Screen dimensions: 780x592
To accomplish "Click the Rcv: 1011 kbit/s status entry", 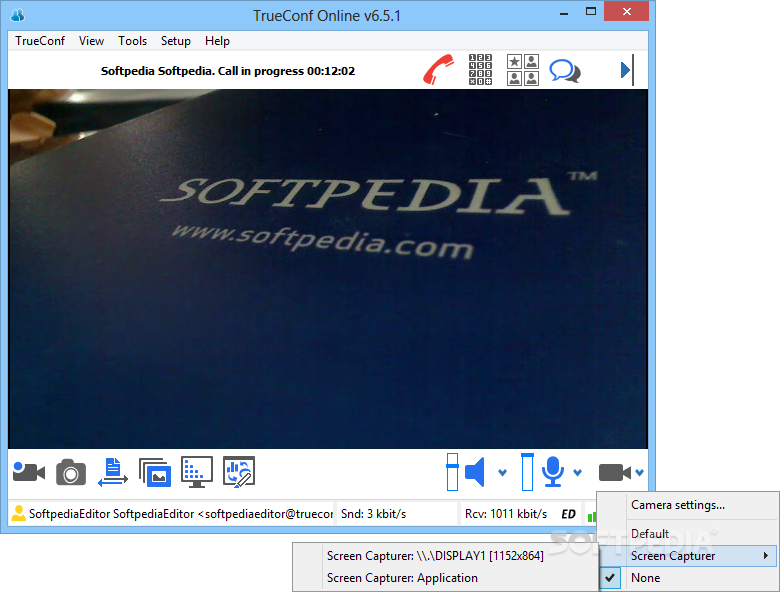I will pos(506,514).
